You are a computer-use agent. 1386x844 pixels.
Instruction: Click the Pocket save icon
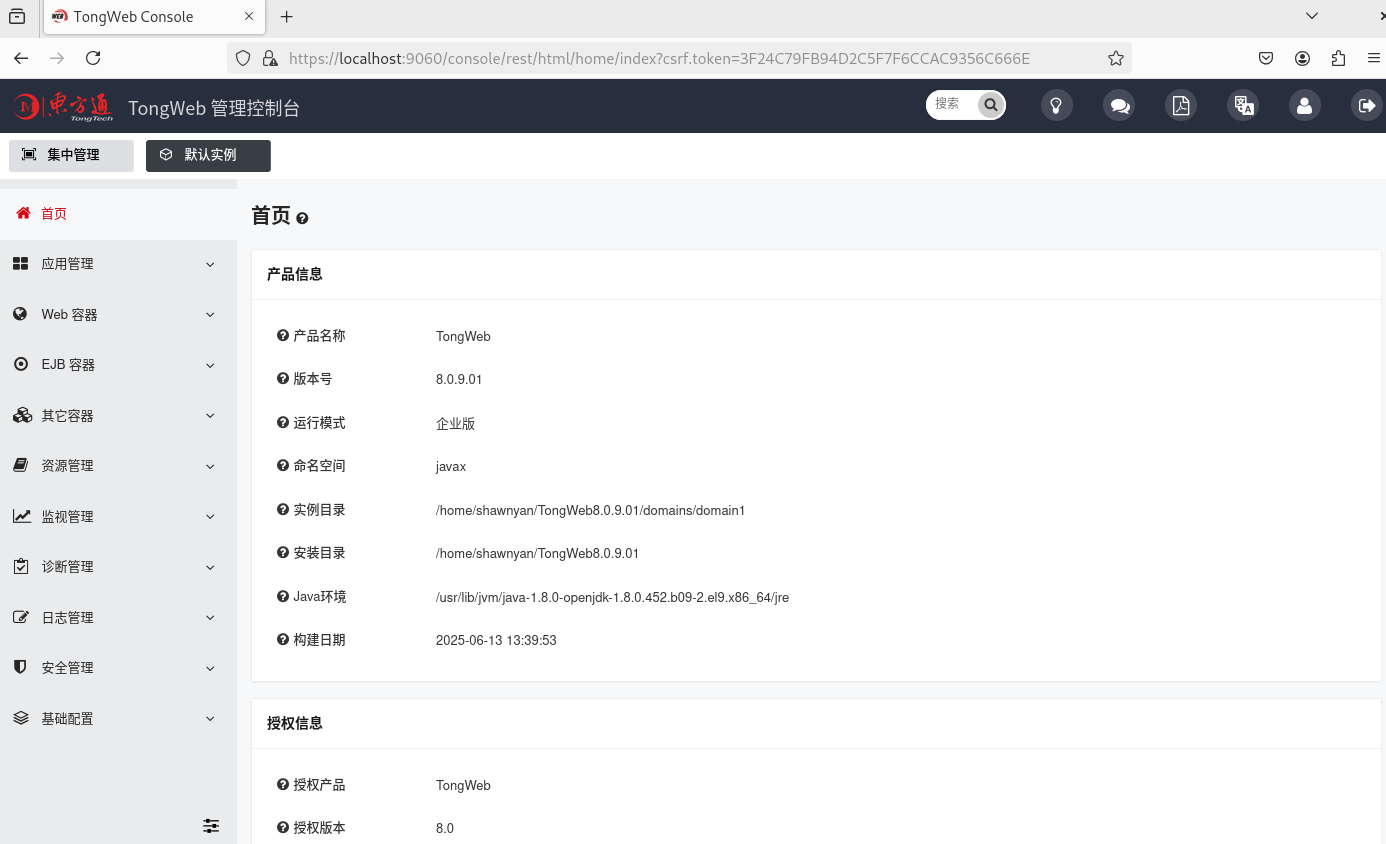click(x=1266, y=58)
